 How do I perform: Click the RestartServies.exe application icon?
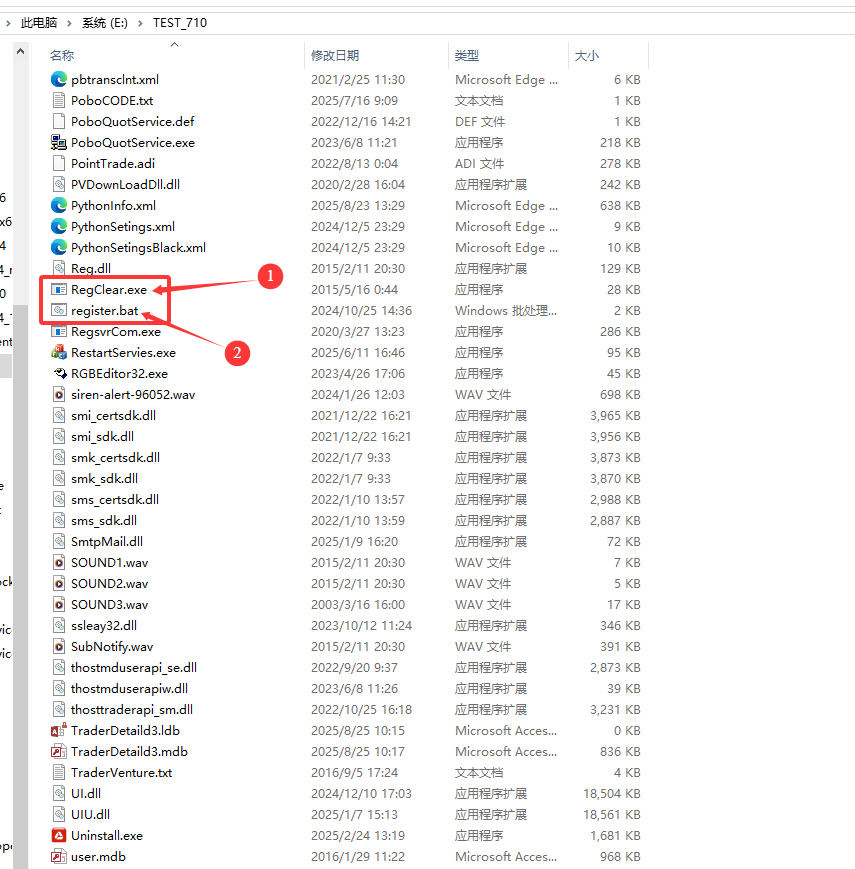click(x=59, y=352)
